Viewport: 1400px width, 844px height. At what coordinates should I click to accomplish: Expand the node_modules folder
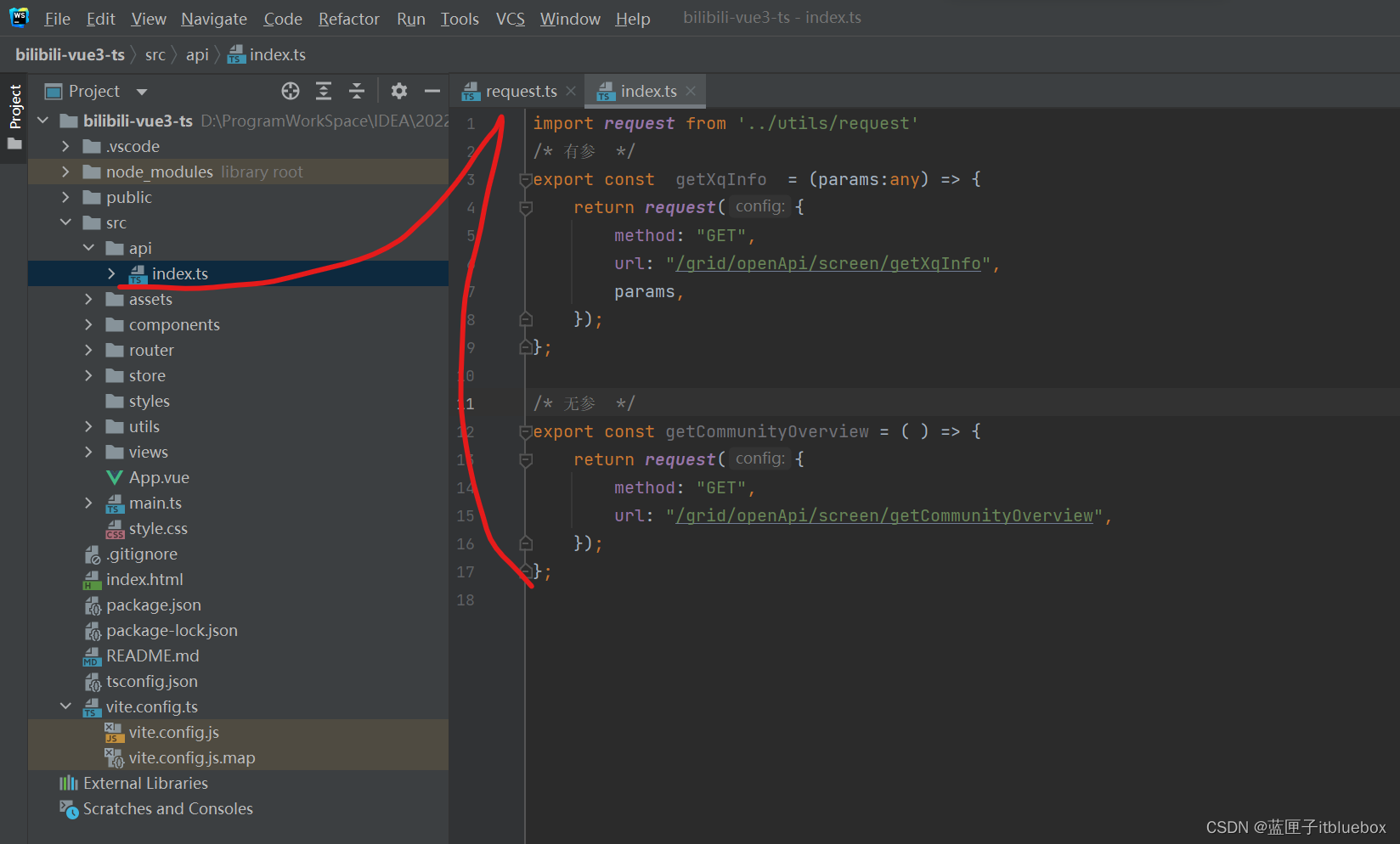(x=65, y=172)
